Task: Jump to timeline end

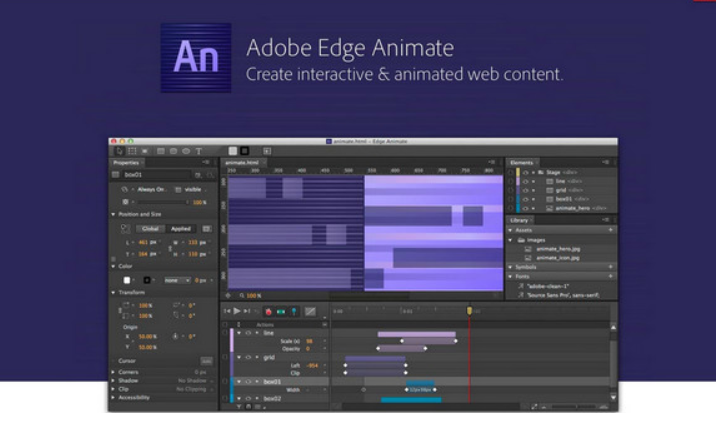Action: 247,311
